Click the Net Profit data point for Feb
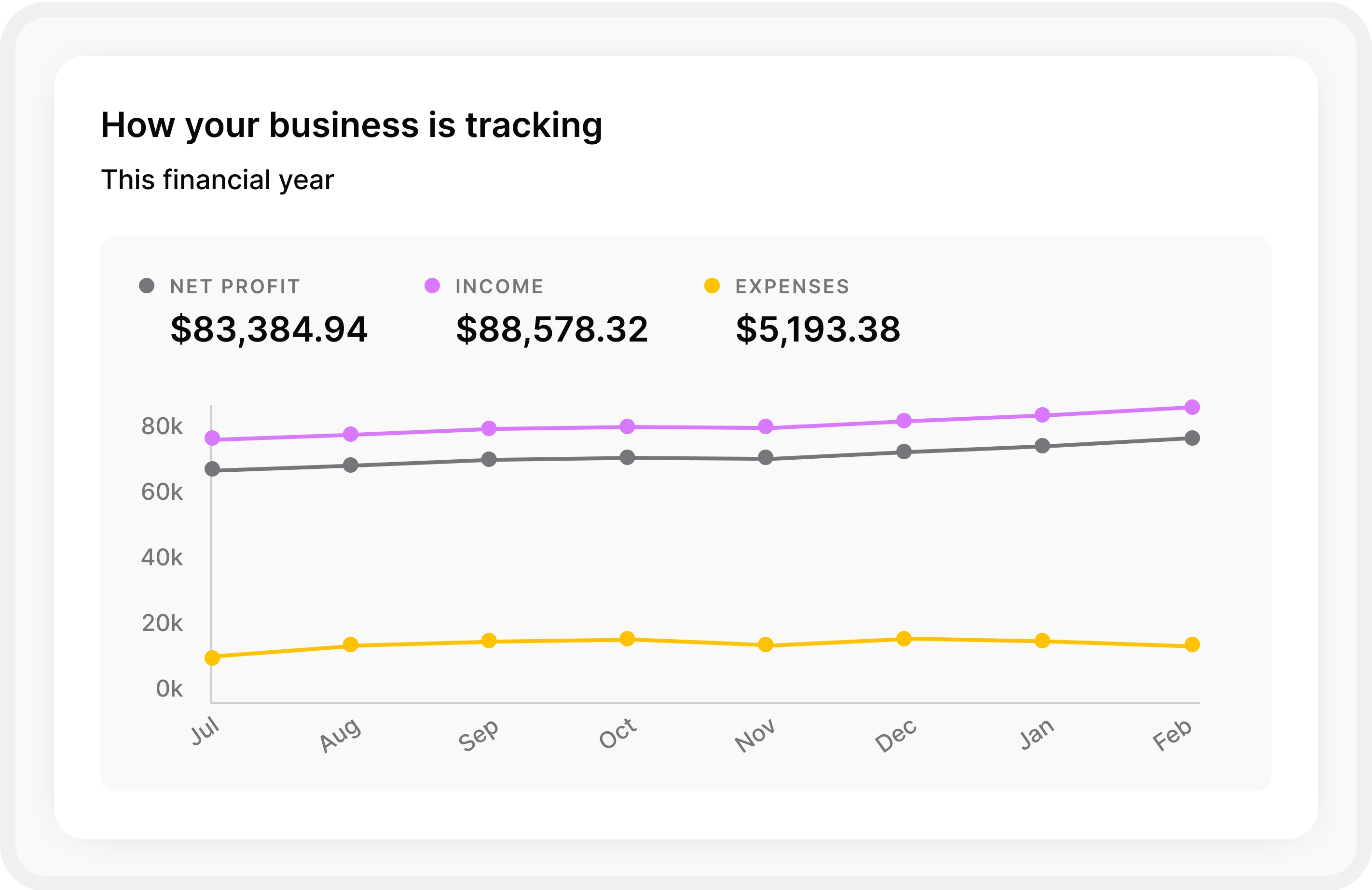 pos(1192,438)
